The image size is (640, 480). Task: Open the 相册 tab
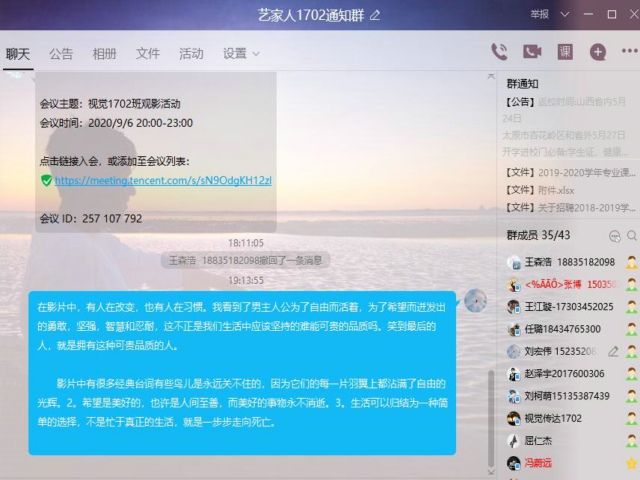[104, 53]
